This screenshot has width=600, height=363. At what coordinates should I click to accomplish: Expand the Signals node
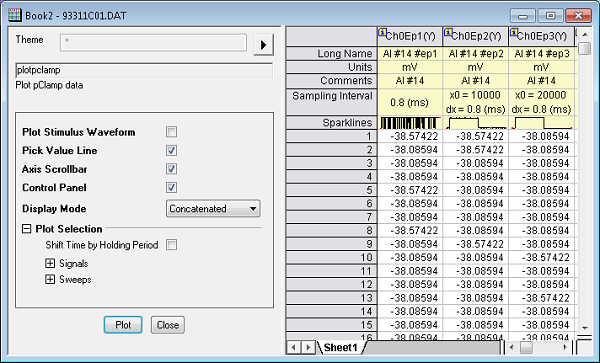(50, 264)
